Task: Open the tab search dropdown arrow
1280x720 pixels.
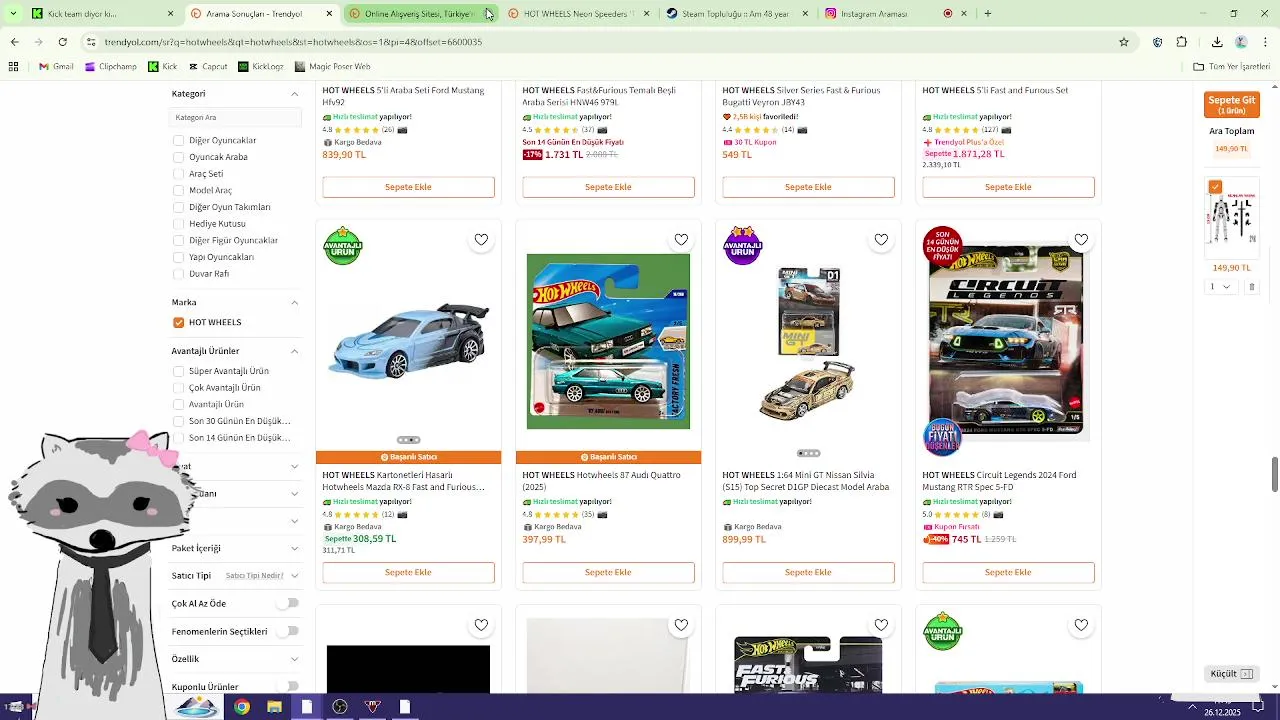Action: pos(11,14)
